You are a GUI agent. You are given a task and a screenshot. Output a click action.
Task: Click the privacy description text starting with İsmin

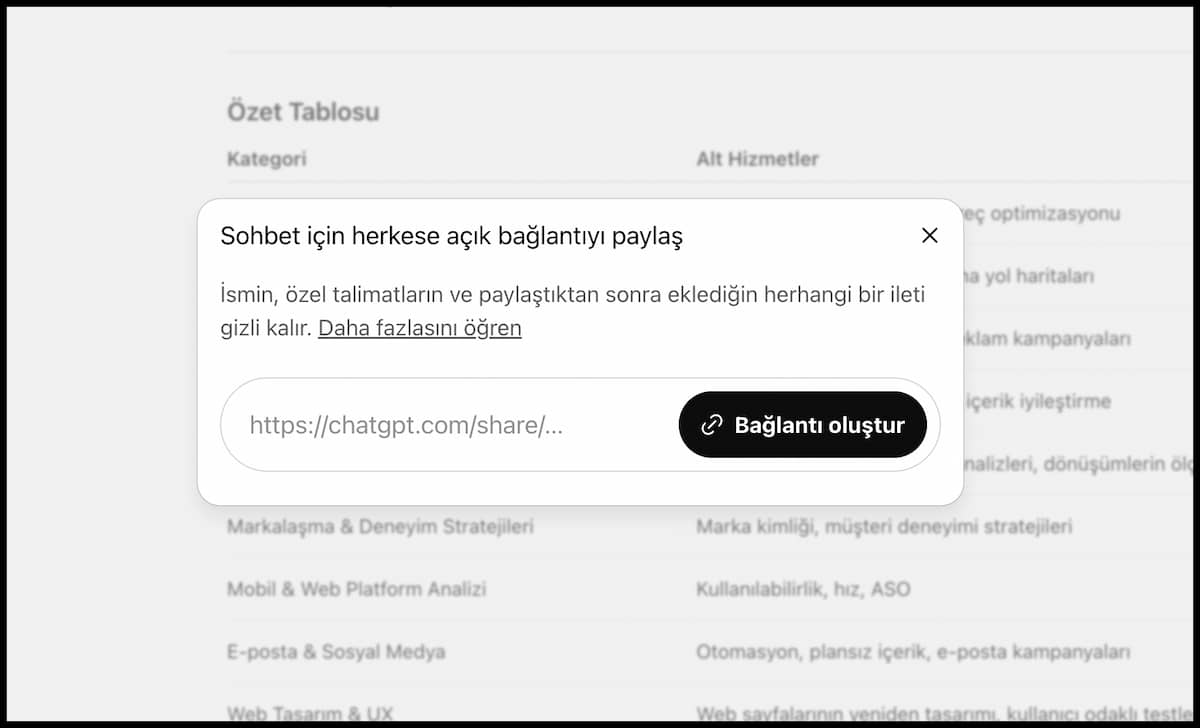[x=572, y=296]
